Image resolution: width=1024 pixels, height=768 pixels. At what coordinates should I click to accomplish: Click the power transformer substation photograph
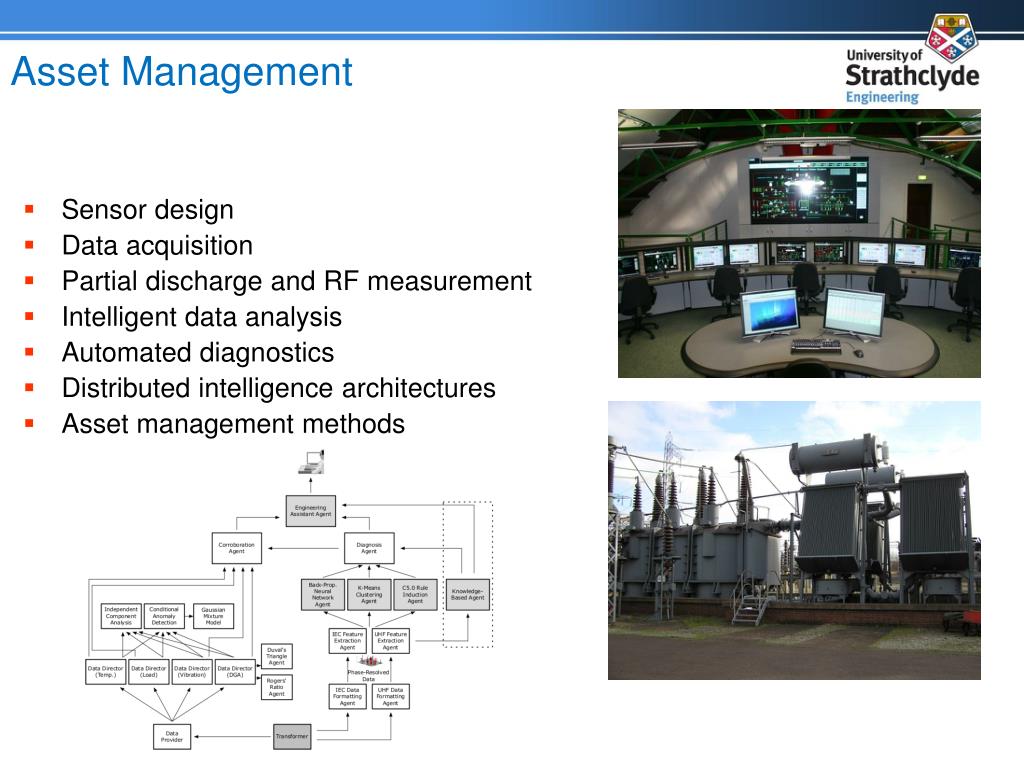pyautogui.click(x=794, y=540)
